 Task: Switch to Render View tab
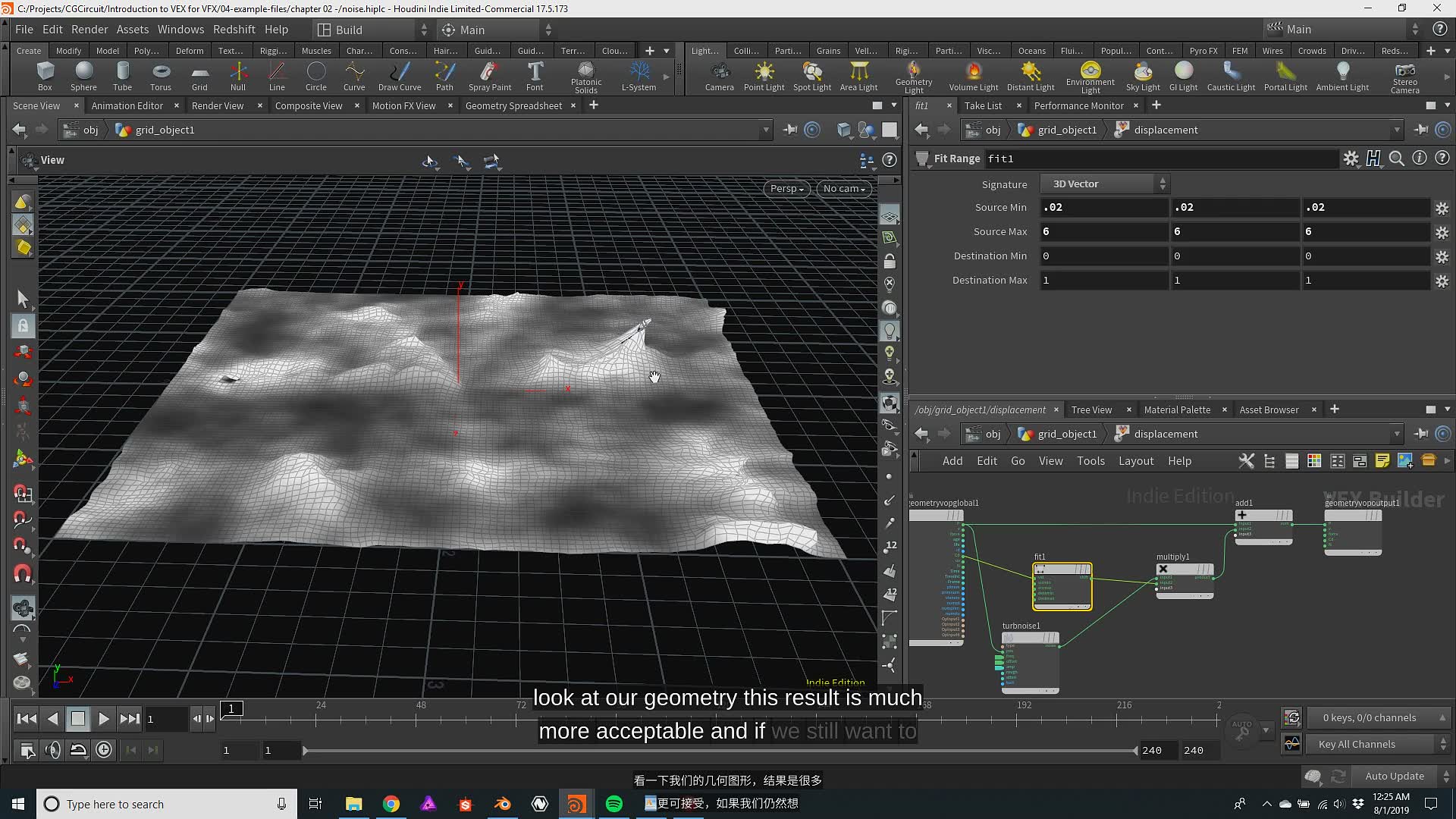click(218, 105)
